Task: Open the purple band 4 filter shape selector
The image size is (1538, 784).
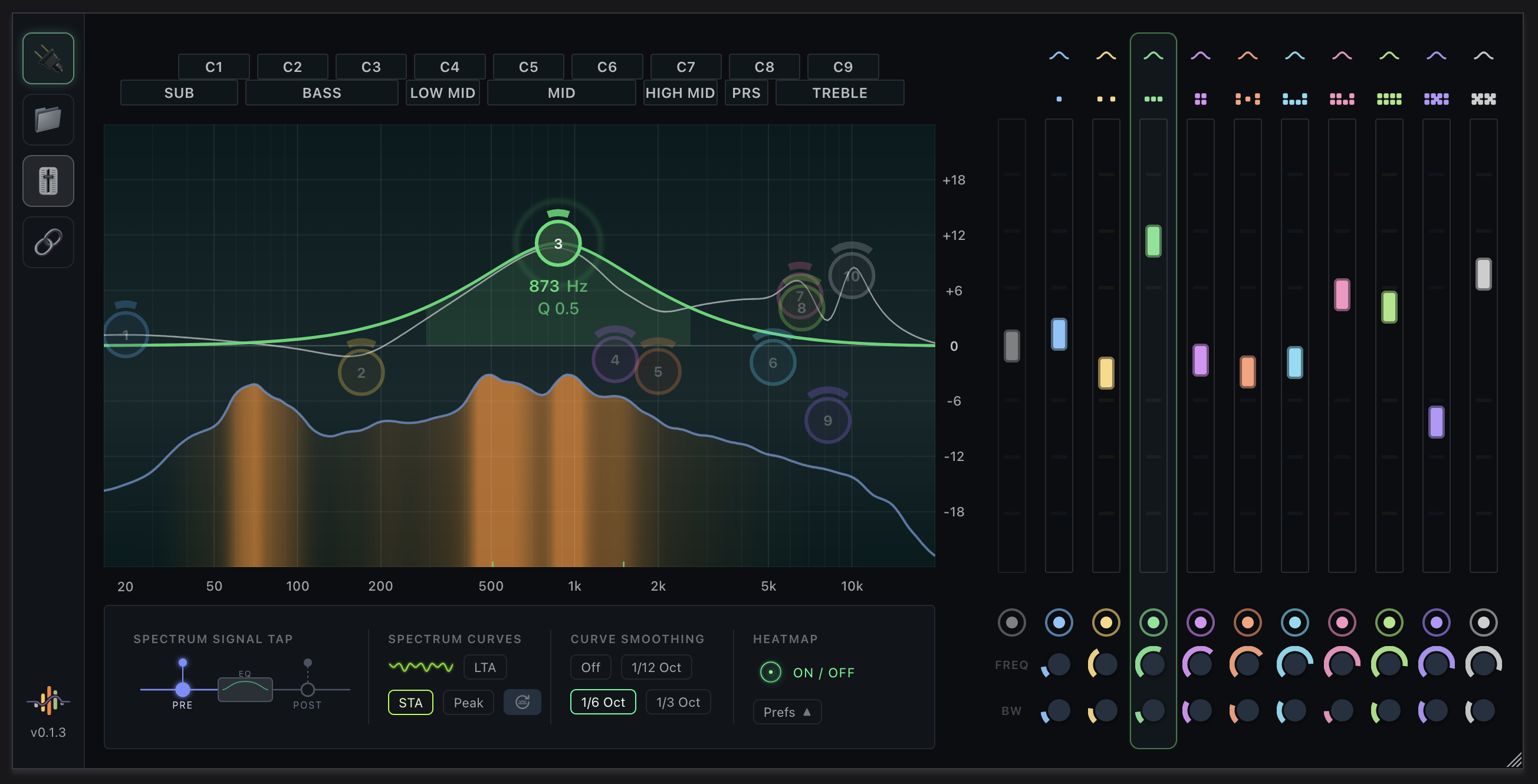Action: click(1200, 56)
